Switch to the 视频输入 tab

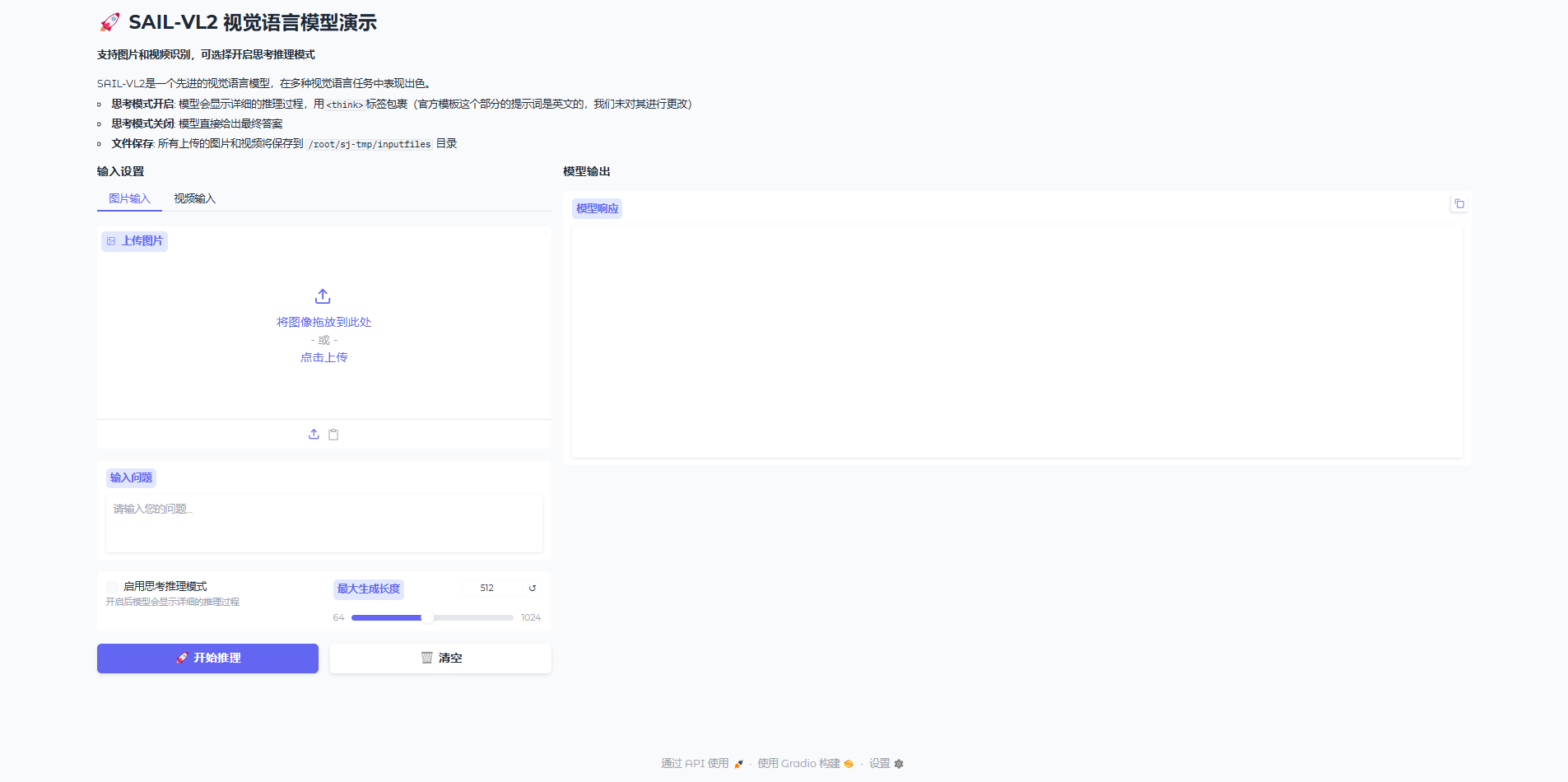tap(195, 198)
